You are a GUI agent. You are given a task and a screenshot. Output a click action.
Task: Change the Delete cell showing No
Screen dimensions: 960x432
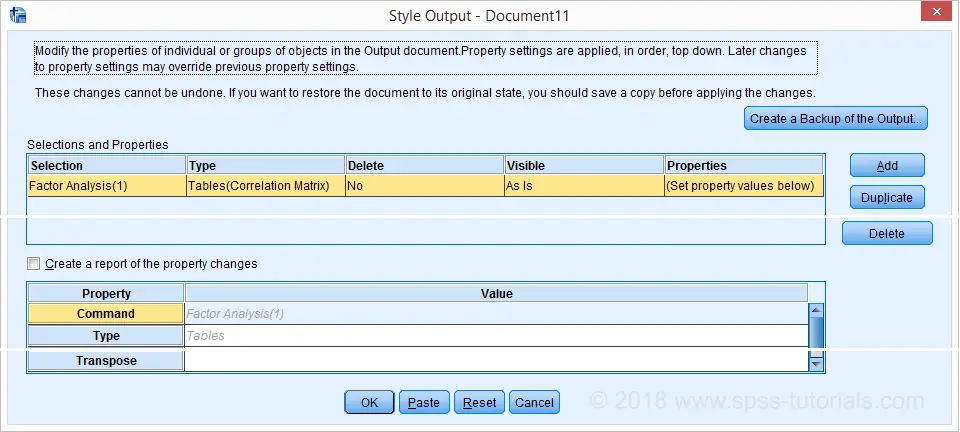(x=424, y=186)
